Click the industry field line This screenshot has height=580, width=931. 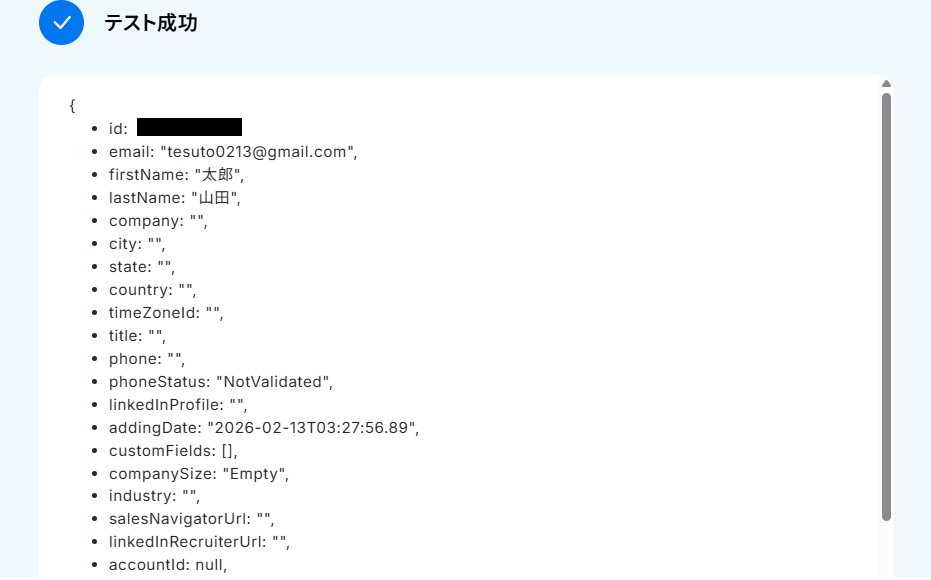(155, 496)
